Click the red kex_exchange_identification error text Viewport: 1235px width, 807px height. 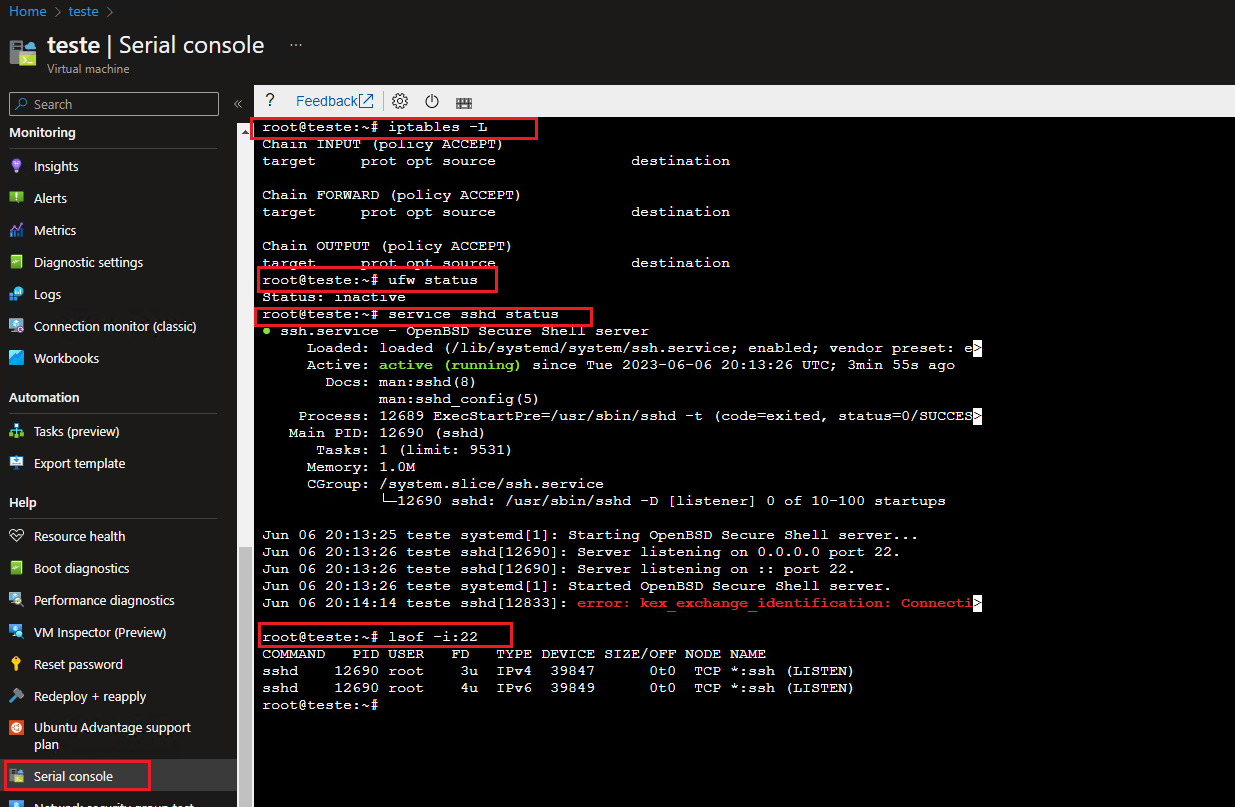tap(775, 603)
